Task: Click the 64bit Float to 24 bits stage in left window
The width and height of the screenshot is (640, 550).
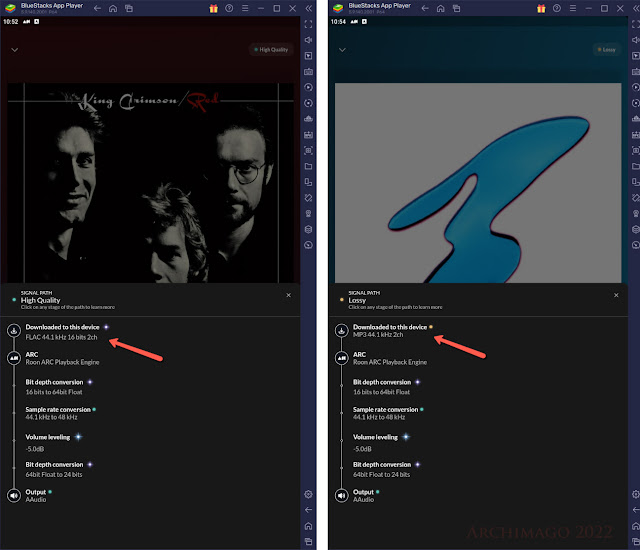Action: [59, 469]
